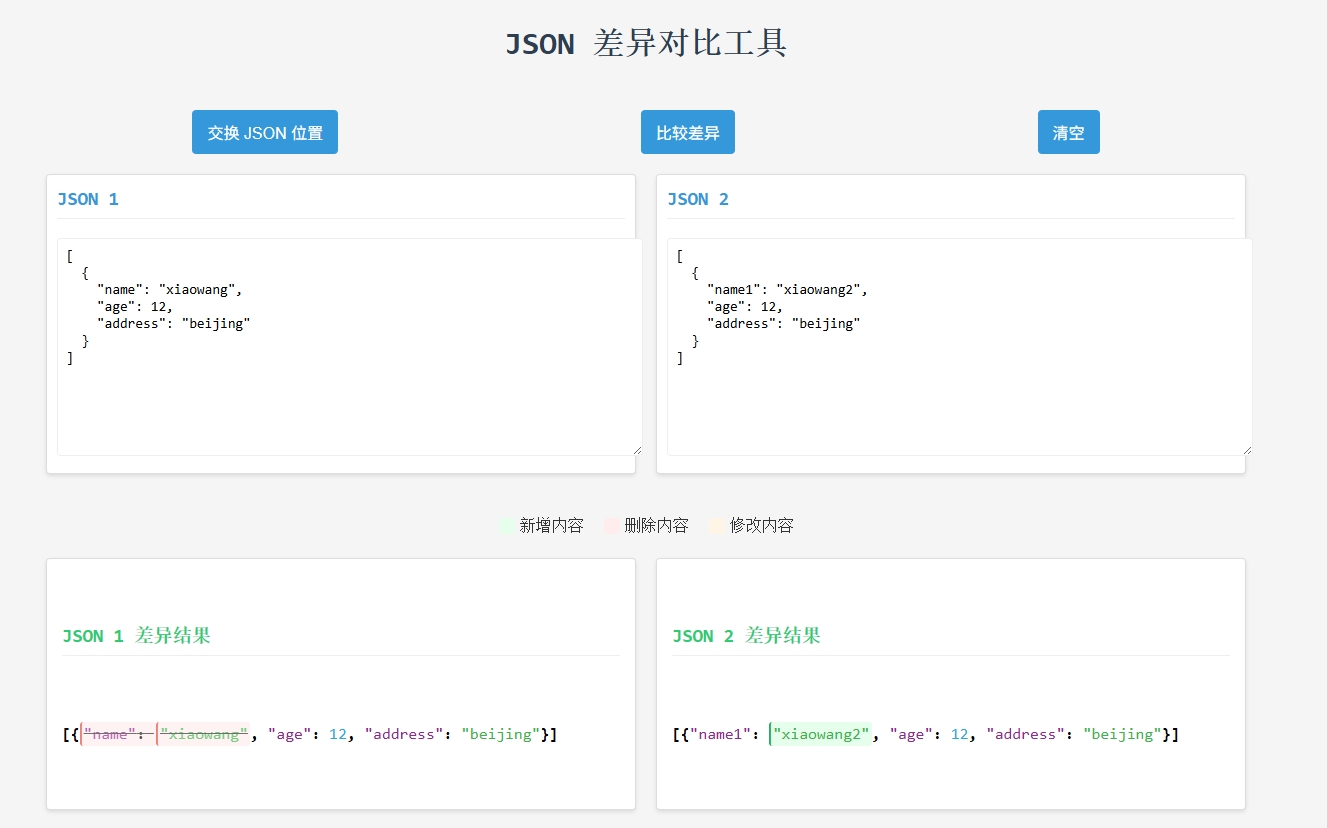Screen dimensions: 1327x828
Task: Click "name1" key in JSON 2 result
Action: pos(720,734)
